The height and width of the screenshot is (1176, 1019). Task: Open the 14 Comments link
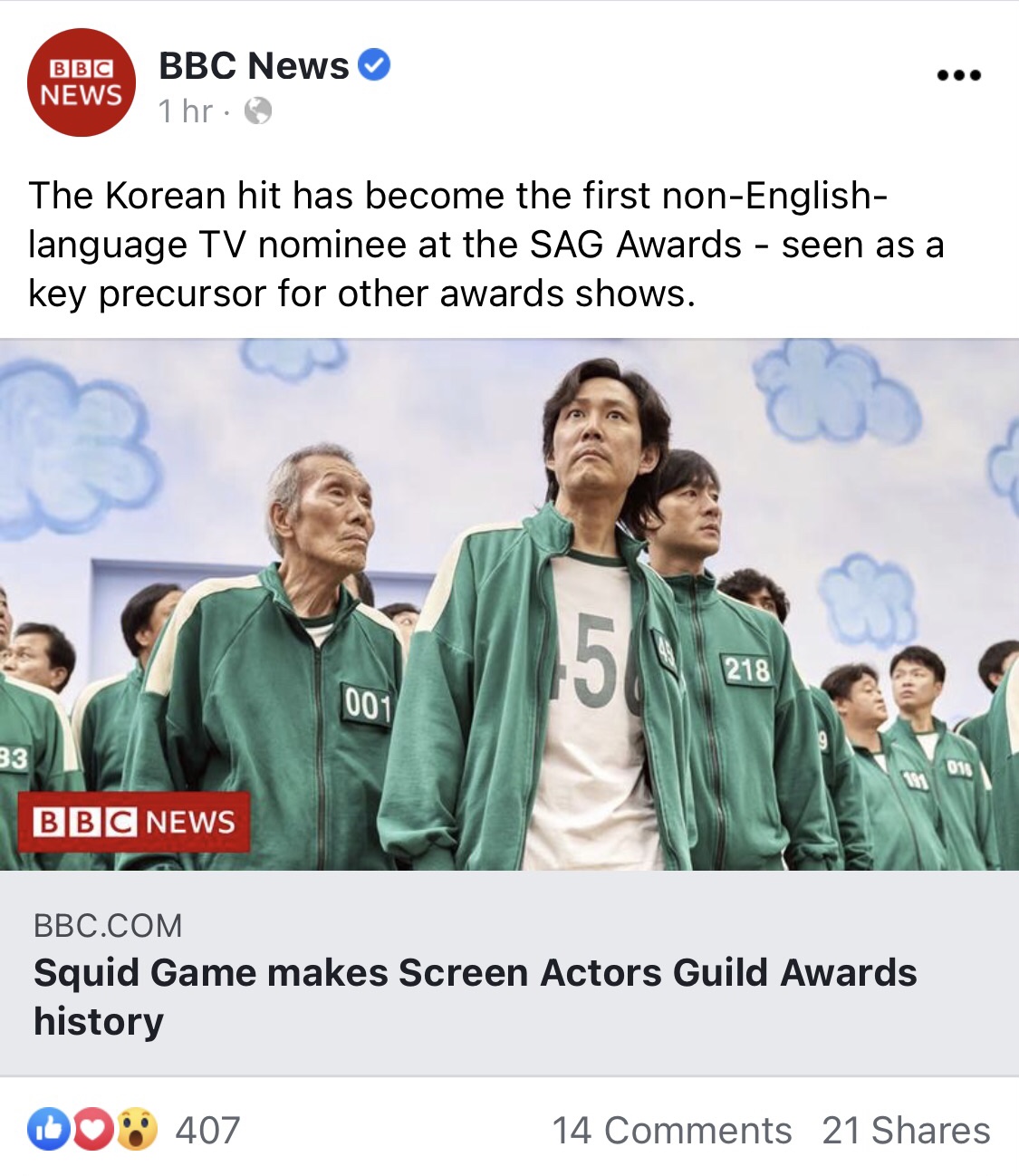pos(672,1131)
